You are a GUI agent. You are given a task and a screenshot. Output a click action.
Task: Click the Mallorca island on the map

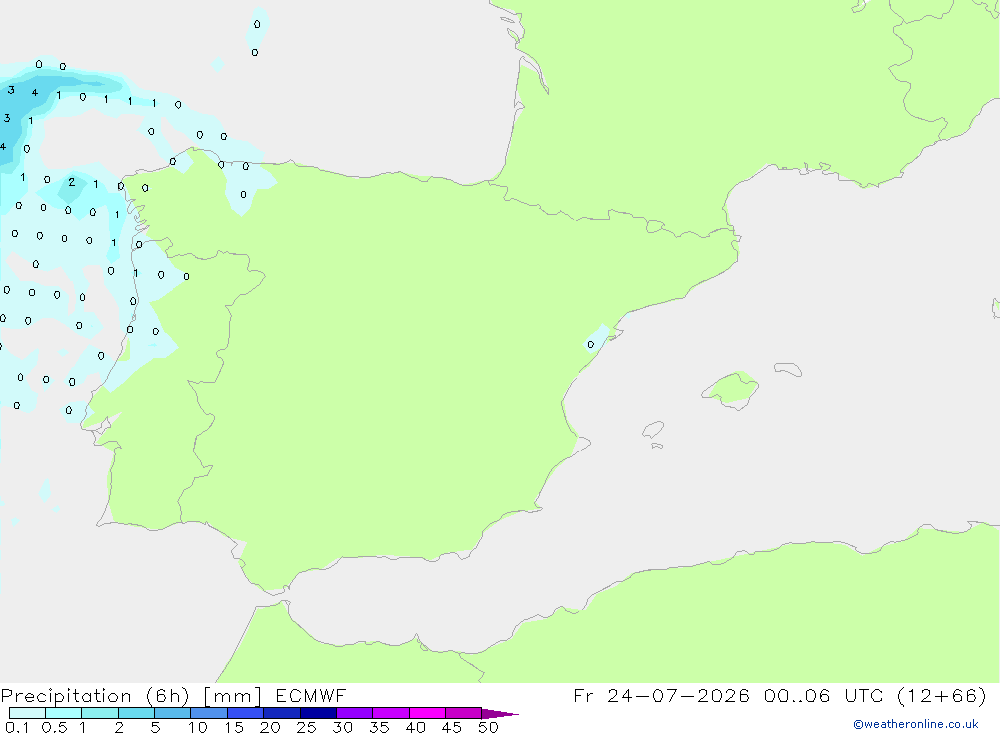click(x=731, y=389)
